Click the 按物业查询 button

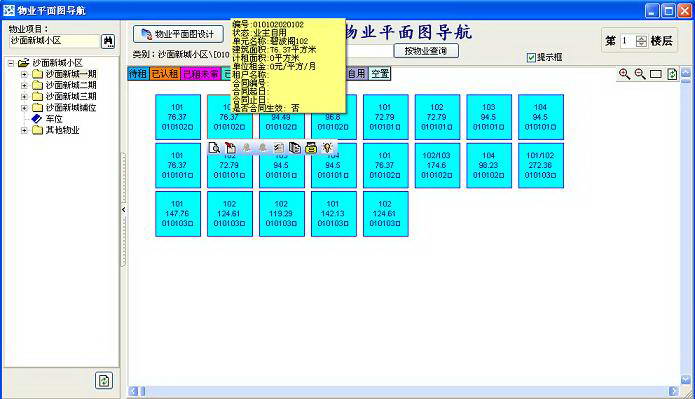point(426,51)
